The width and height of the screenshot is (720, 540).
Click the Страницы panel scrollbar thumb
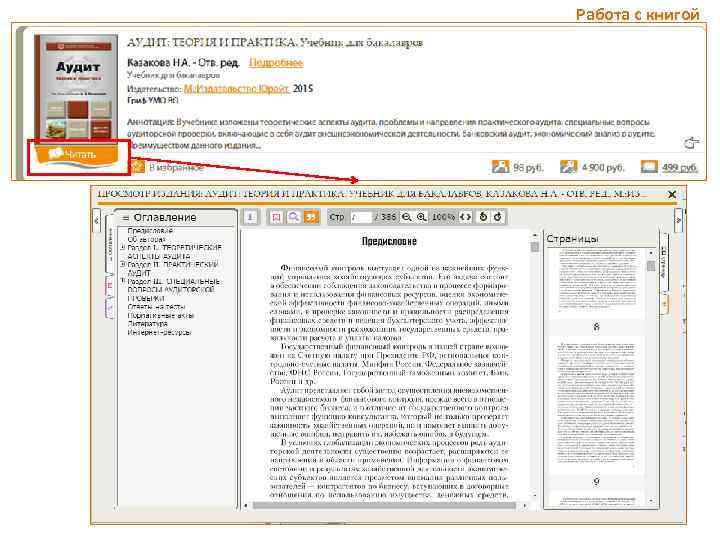click(651, 266)
